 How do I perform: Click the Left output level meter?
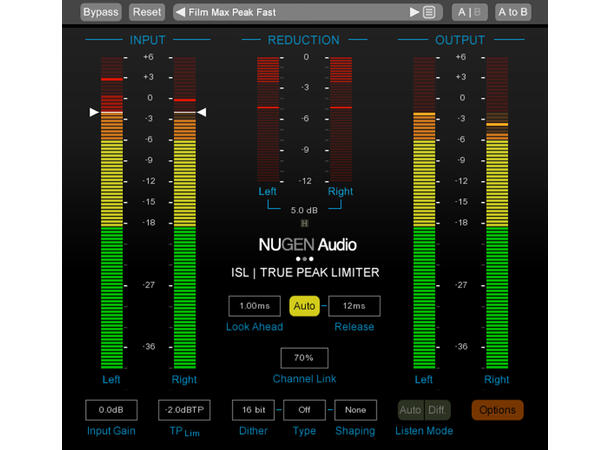coord(424,213)
